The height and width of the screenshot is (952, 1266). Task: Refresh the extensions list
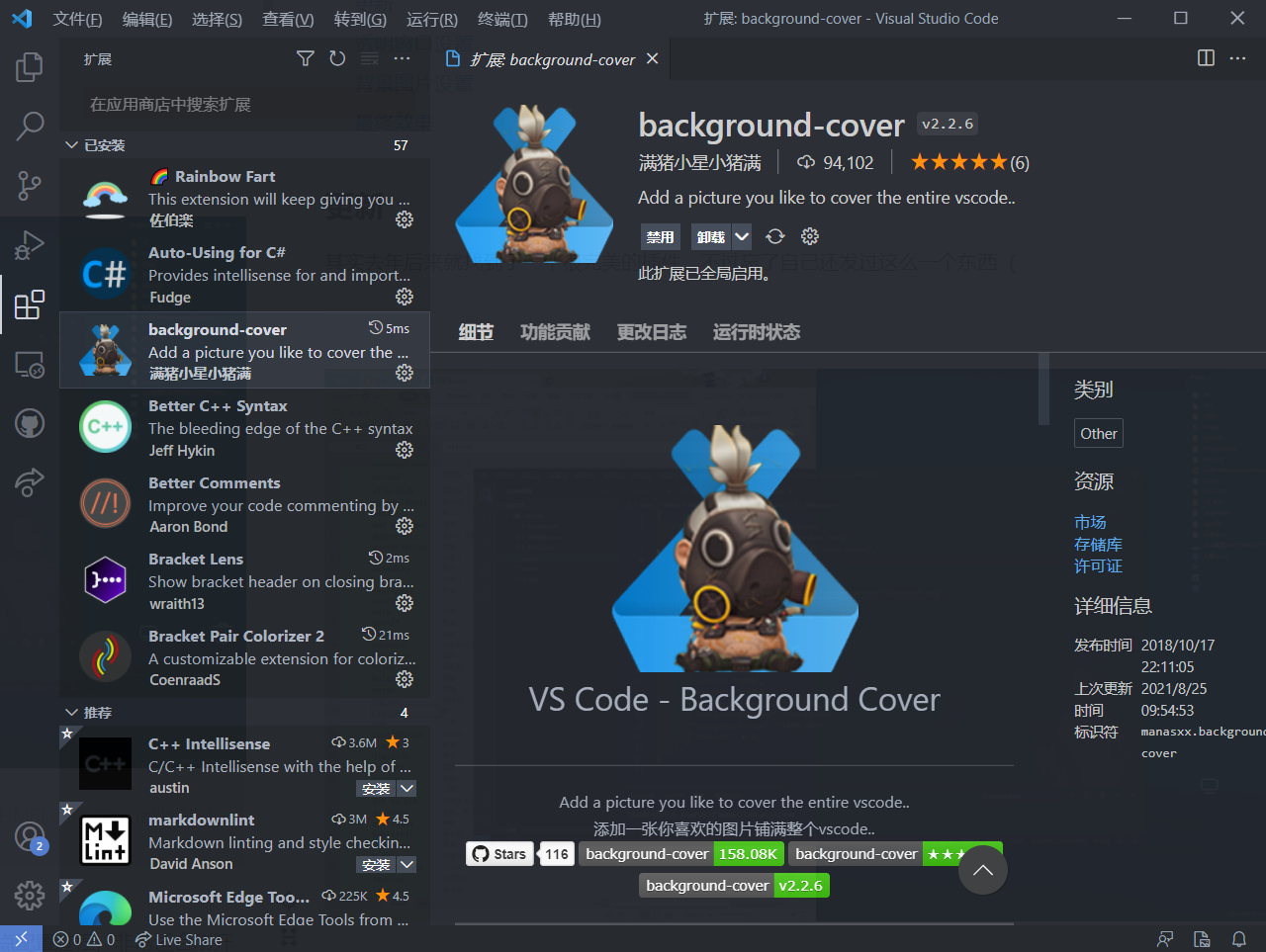point(336,58)
